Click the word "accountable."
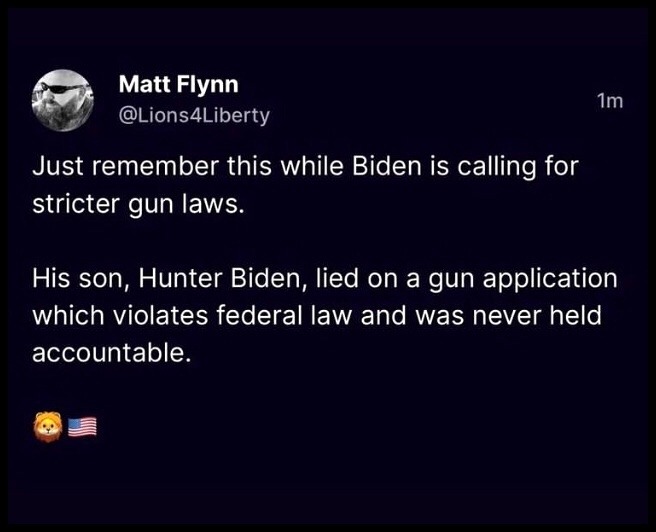The height and width of the screenshot is (532, 656). coord(112,353)
